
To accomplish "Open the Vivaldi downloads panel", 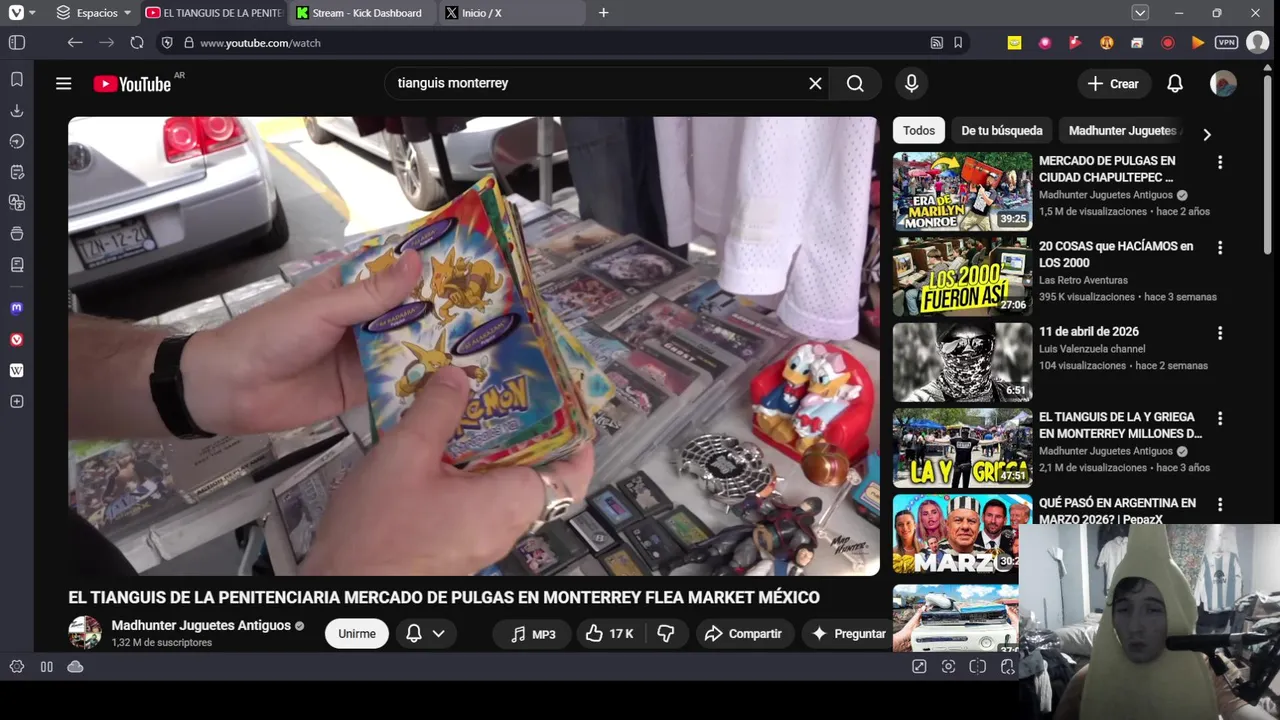I will click(16, 110).
